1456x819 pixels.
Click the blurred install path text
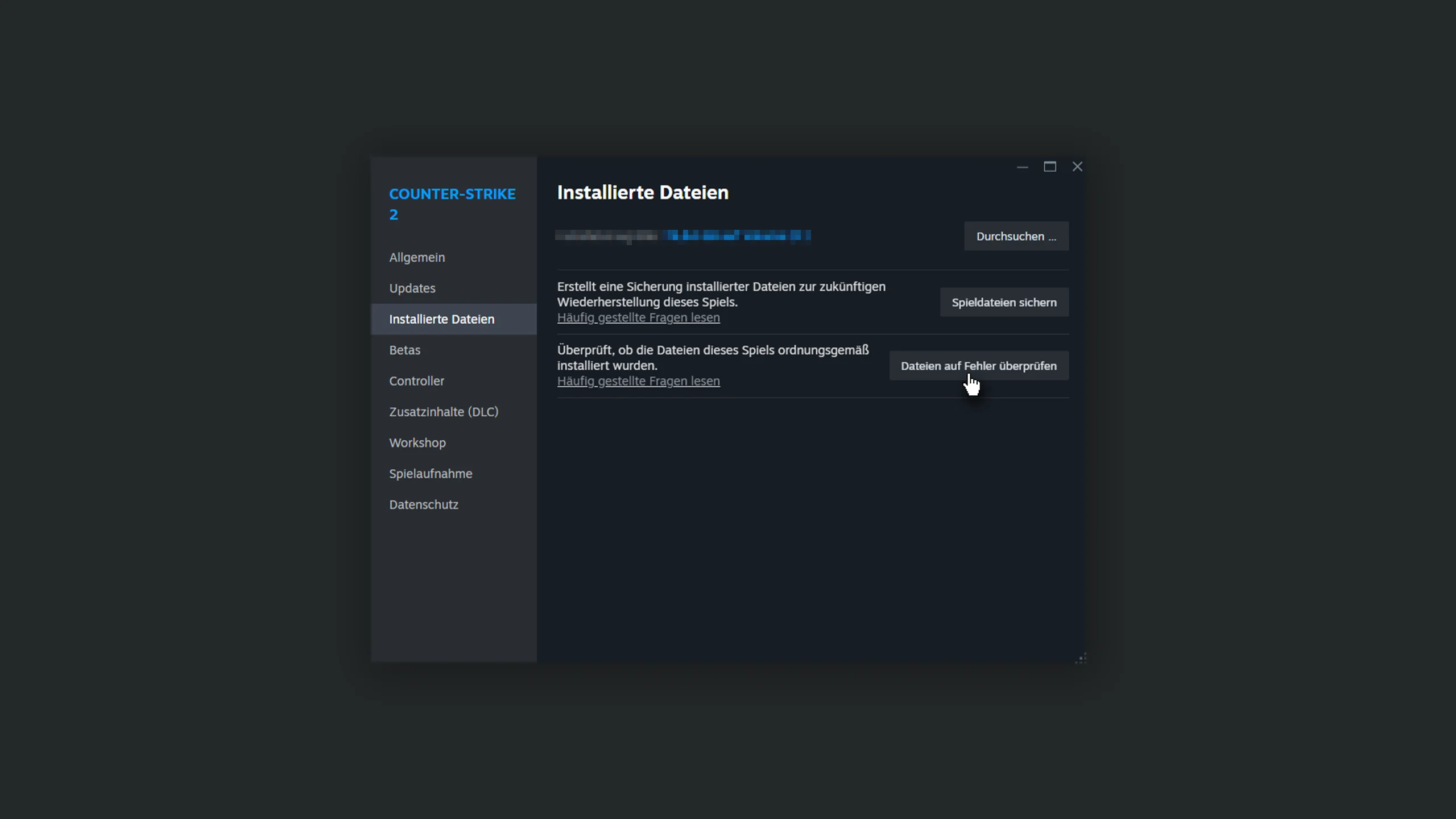point(682,236)
